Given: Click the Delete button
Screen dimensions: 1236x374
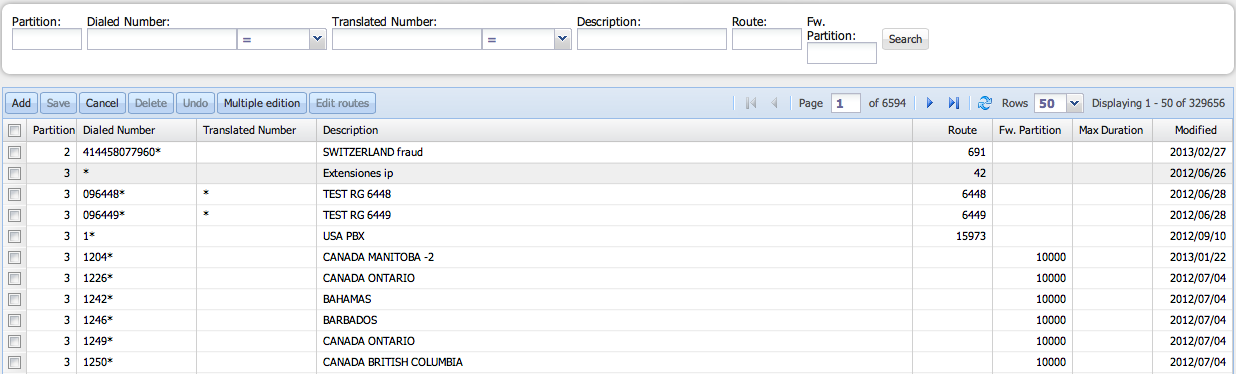Looking at the screenshot, I should 151,103.
